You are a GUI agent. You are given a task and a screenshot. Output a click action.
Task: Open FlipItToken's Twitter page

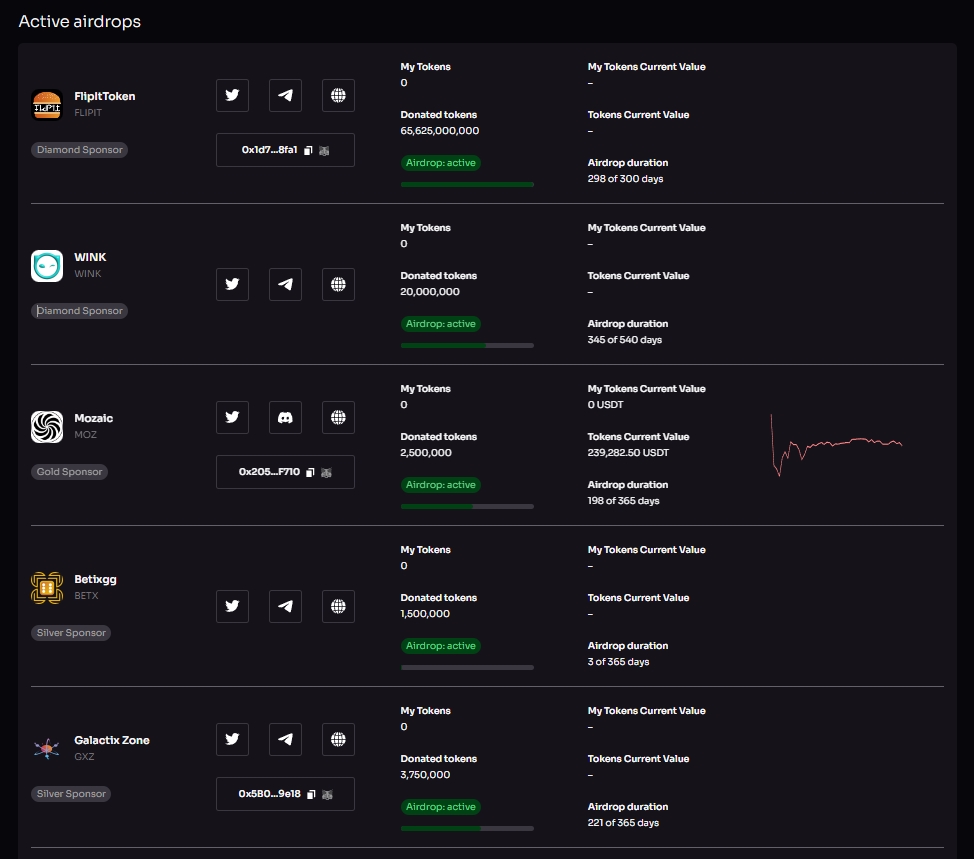click(233, 96)
